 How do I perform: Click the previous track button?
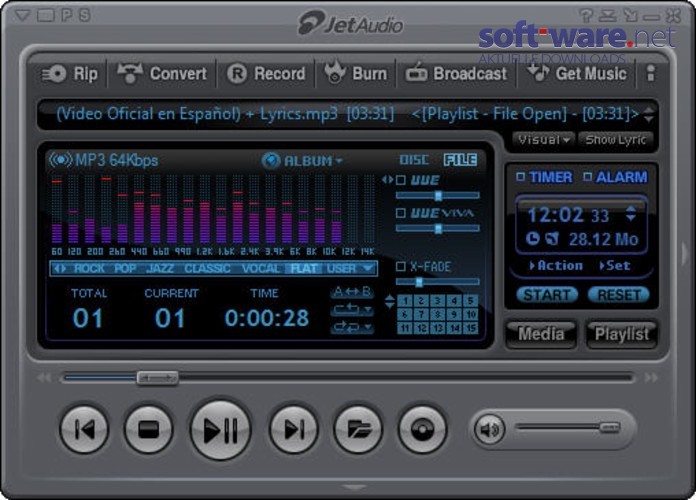pyautogui.click(x=84, y=429)
